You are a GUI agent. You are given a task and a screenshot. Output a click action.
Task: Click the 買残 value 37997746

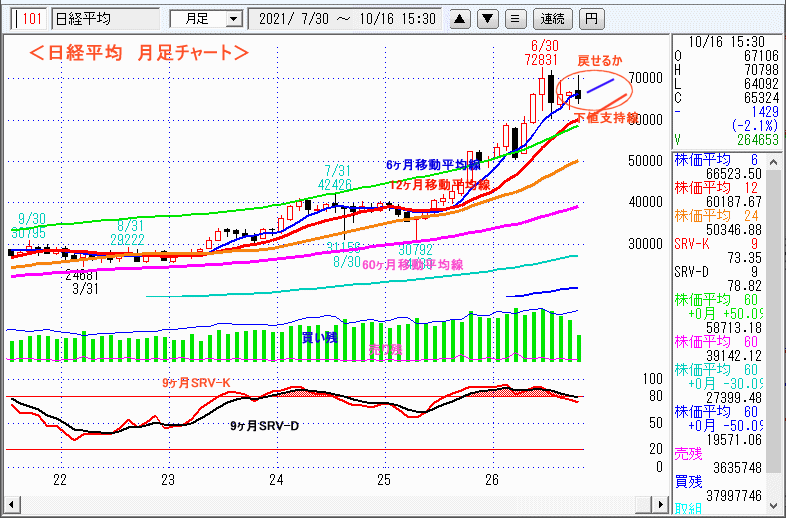tap(734, 496)
